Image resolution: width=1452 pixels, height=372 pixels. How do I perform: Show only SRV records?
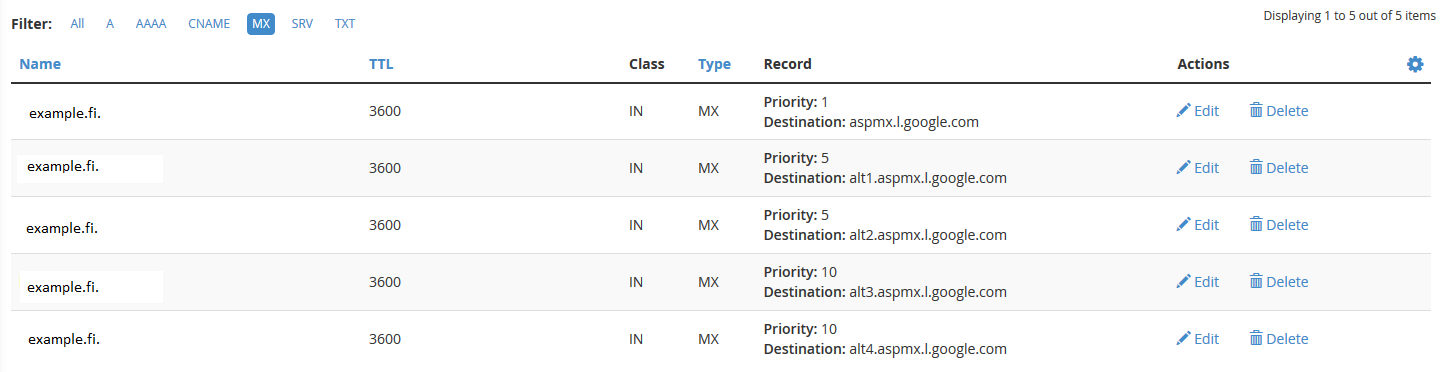coord(302,23)
